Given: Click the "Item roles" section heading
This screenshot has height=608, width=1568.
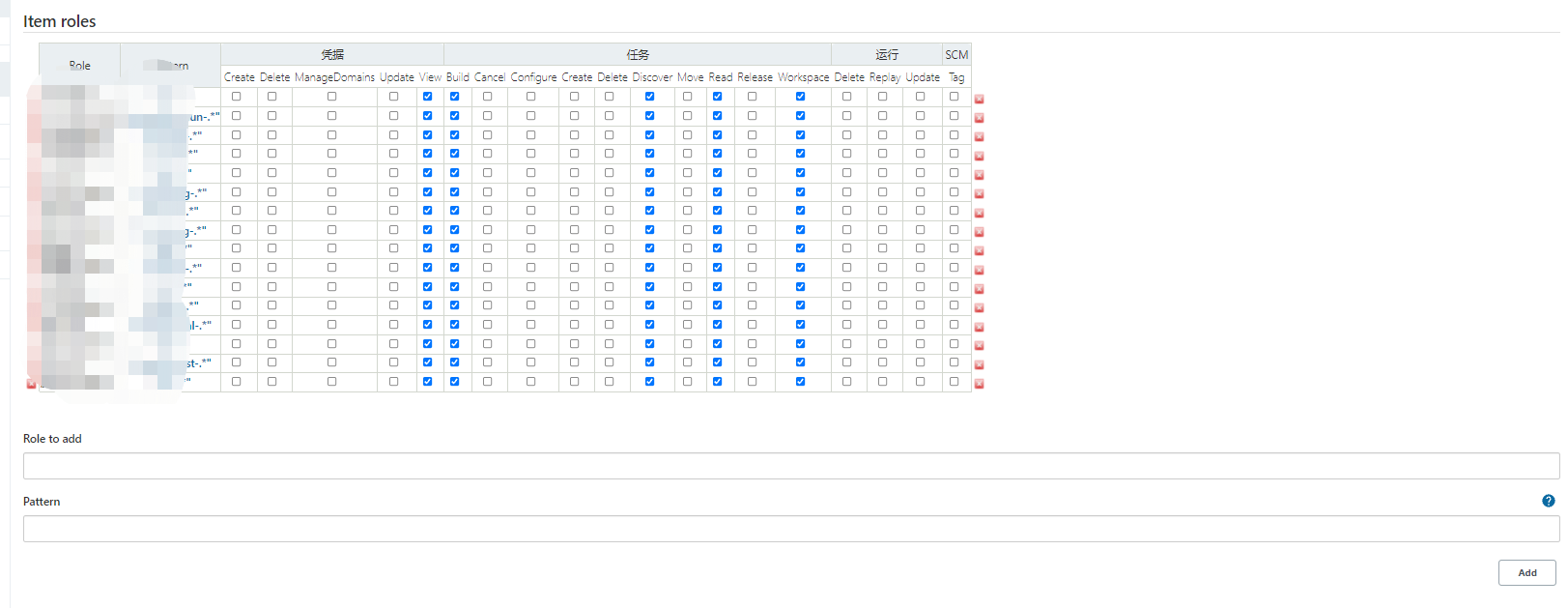Looking at the screenshot, I should (59, 21).
